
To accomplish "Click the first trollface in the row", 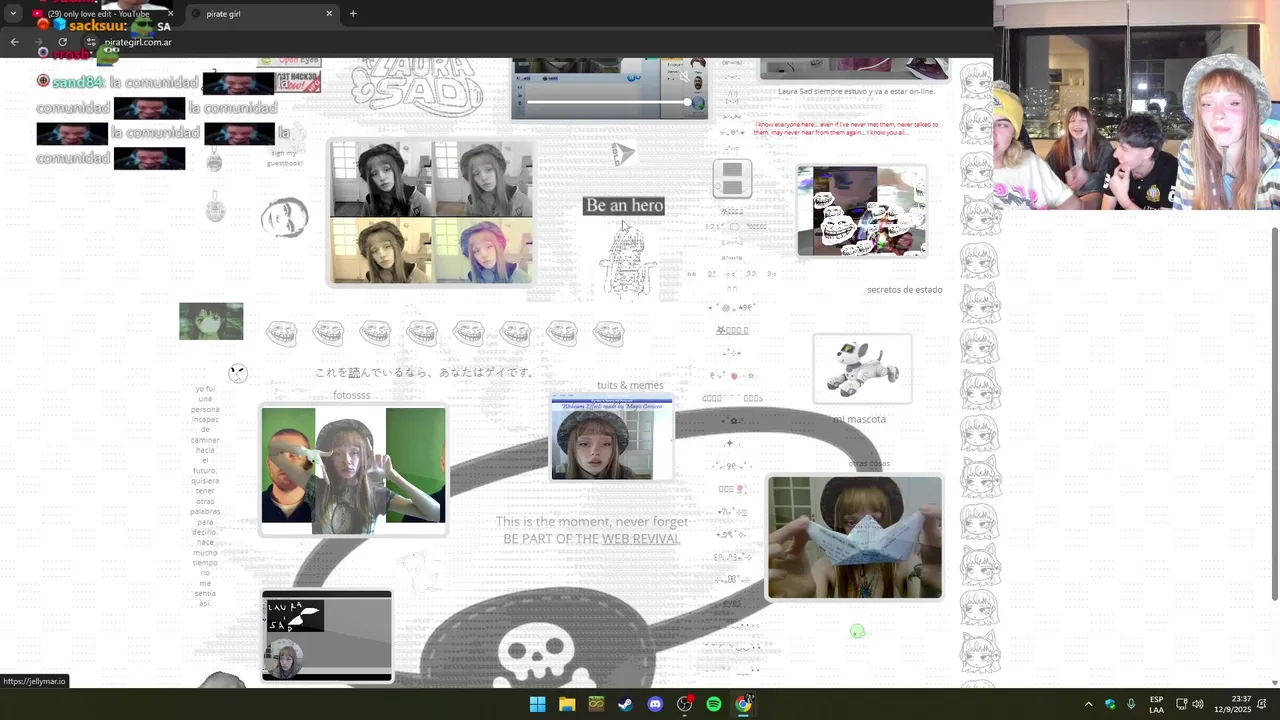I will coord(282,333).
